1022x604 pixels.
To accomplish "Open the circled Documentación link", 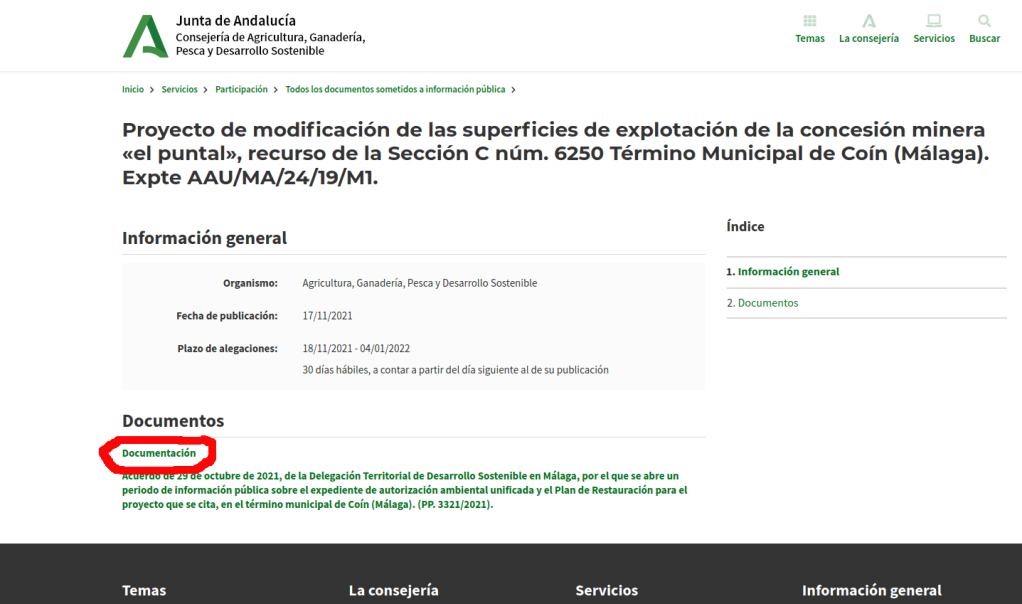I will (159, 453).
